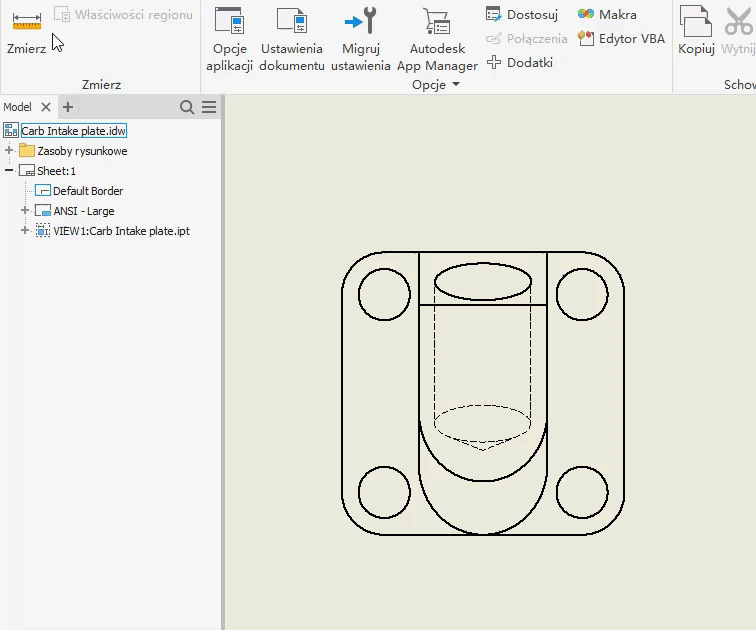756x630 pixels.
Task: Open the browser panel hamburger menu
Action: (209, 107)
